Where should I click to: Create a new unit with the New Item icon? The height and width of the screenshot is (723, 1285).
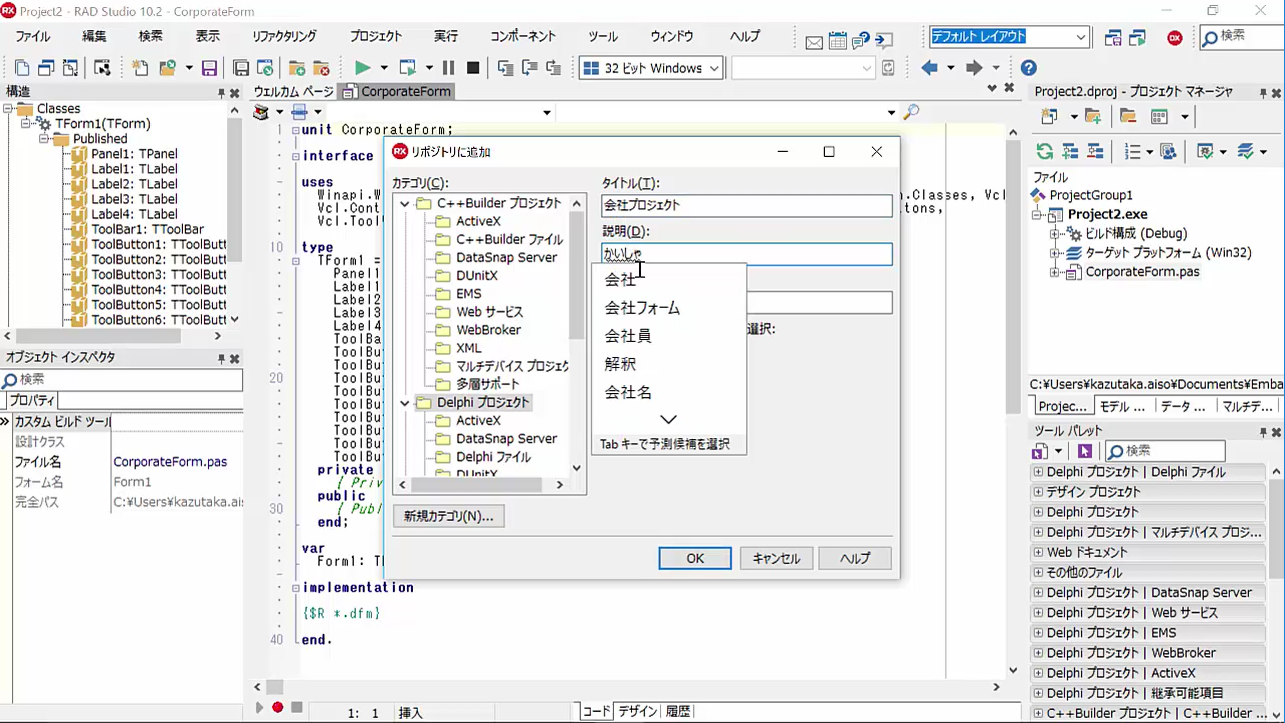(x=142, y=68)
